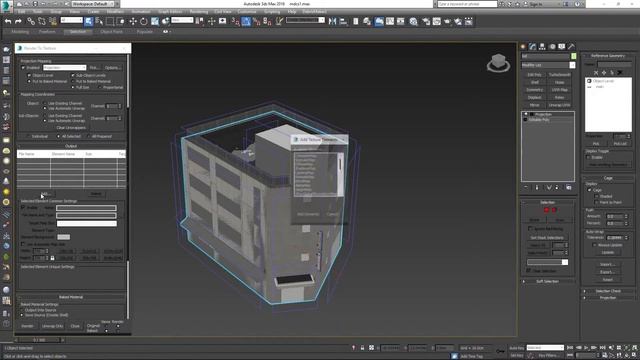The width and height of the screenshot is (640, 360).
Task: Open the Modifier List dropdown
Action: (548, 65)
